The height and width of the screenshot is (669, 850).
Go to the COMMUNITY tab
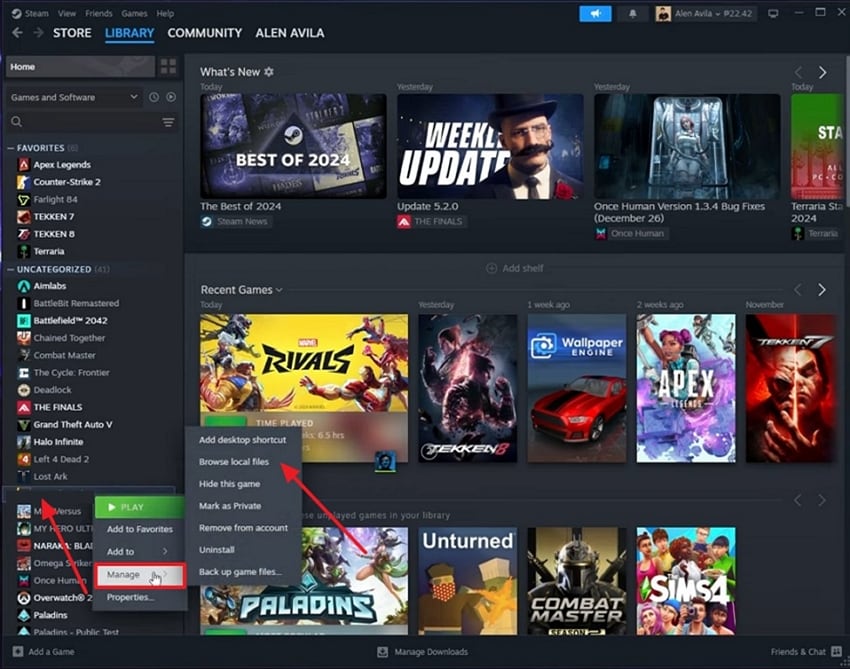click(x=204, y=33)
